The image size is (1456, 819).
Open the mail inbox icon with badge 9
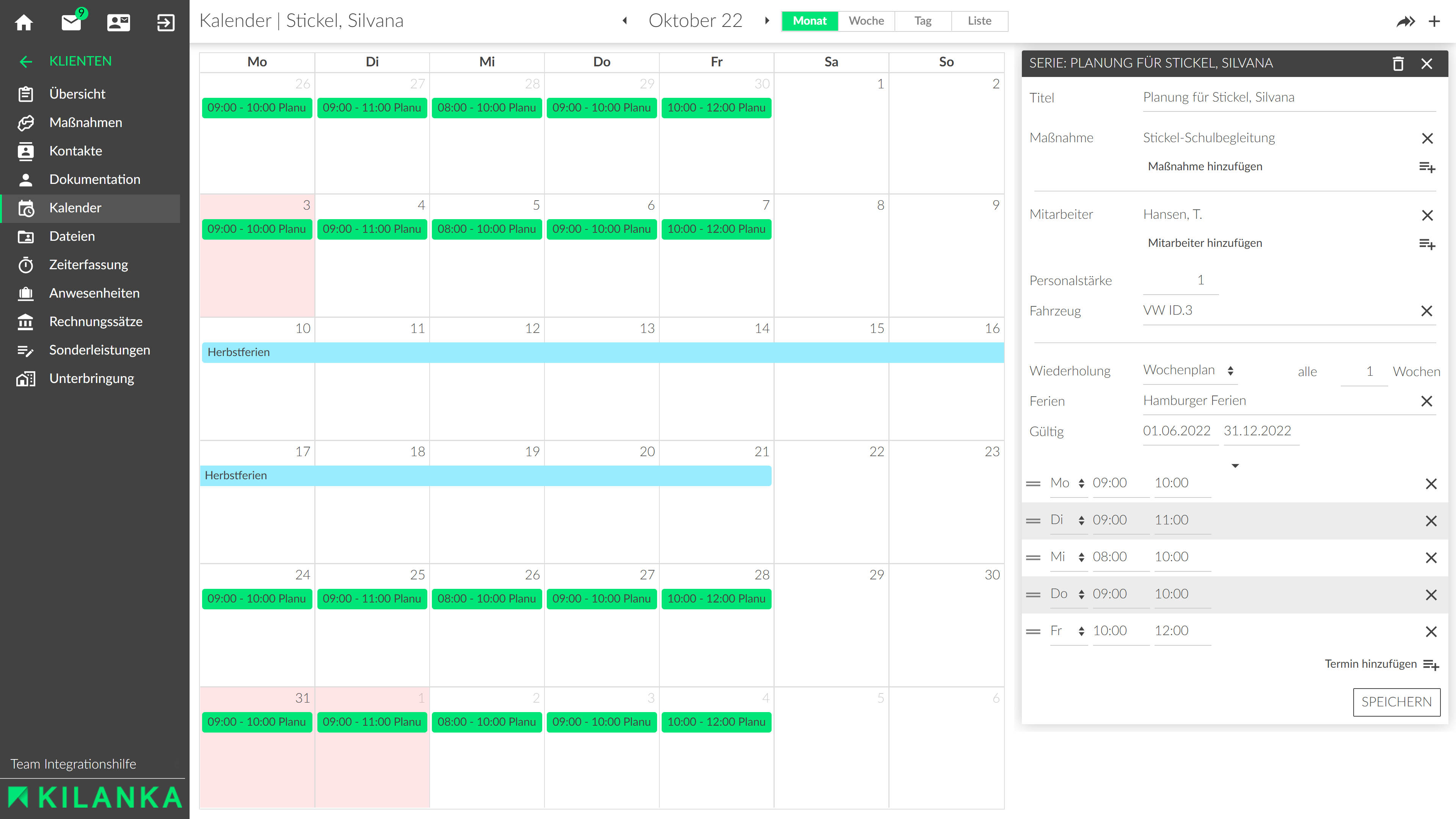click(72, 22)
